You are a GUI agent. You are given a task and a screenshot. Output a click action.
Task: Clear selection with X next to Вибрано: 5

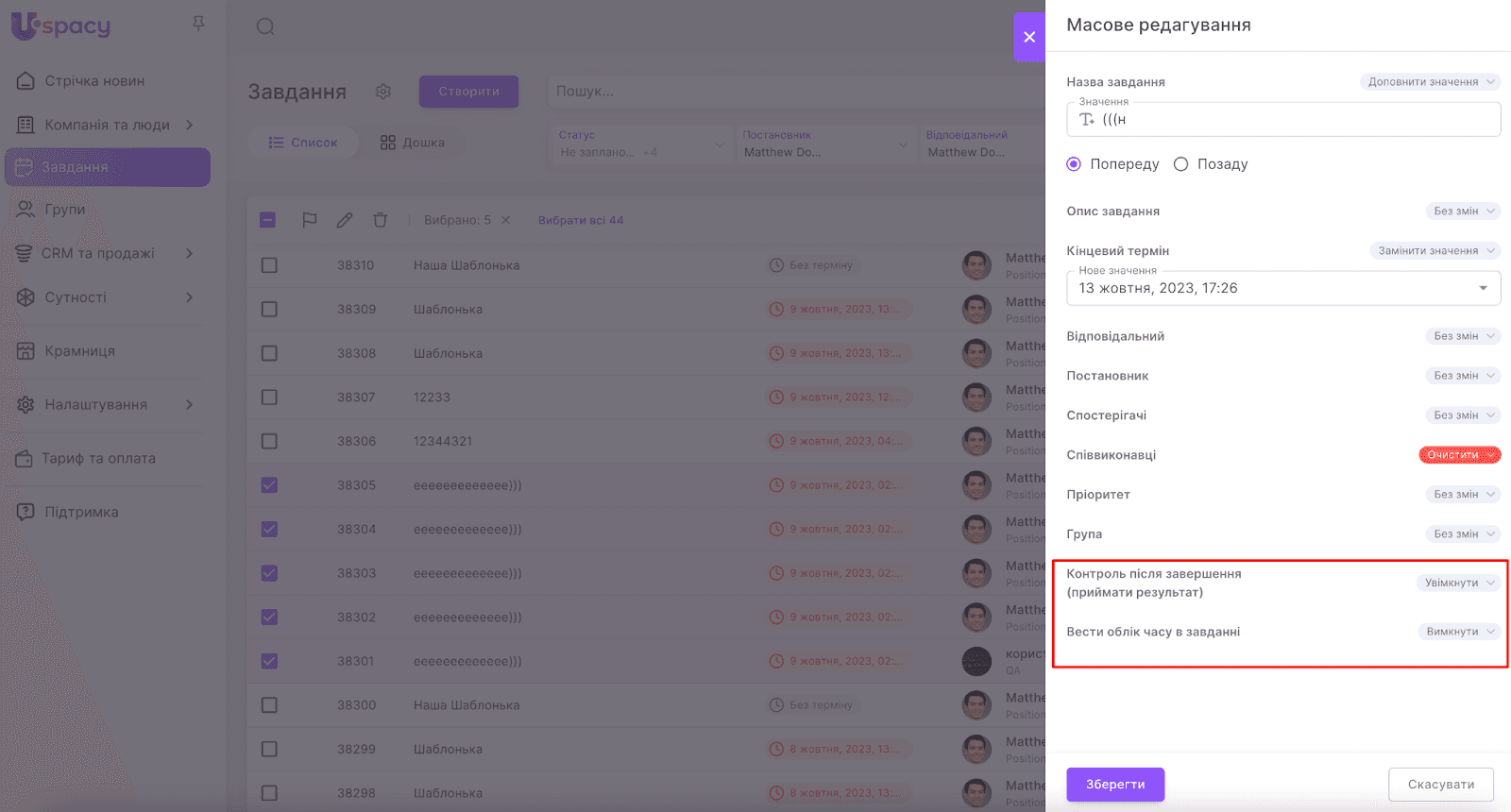pyautogui.click(x=505, y=220)
